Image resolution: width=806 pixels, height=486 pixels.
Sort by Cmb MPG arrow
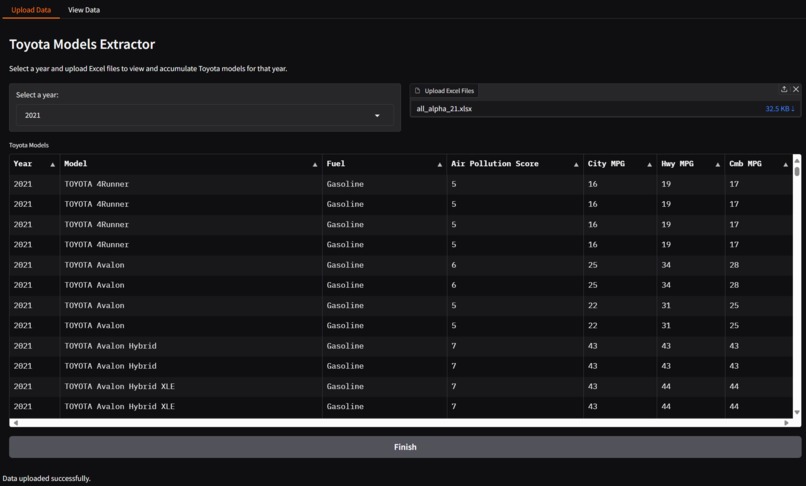pyautogui.click(x=785, y=165)
